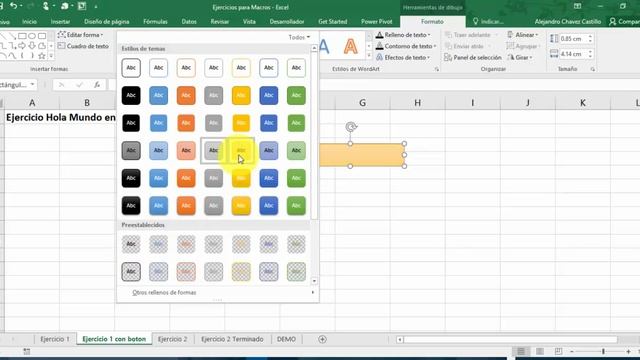Select the blue WordArt letter A style
Screen dimensions: 640x360
pyautogui.click(x=324, y=47)
